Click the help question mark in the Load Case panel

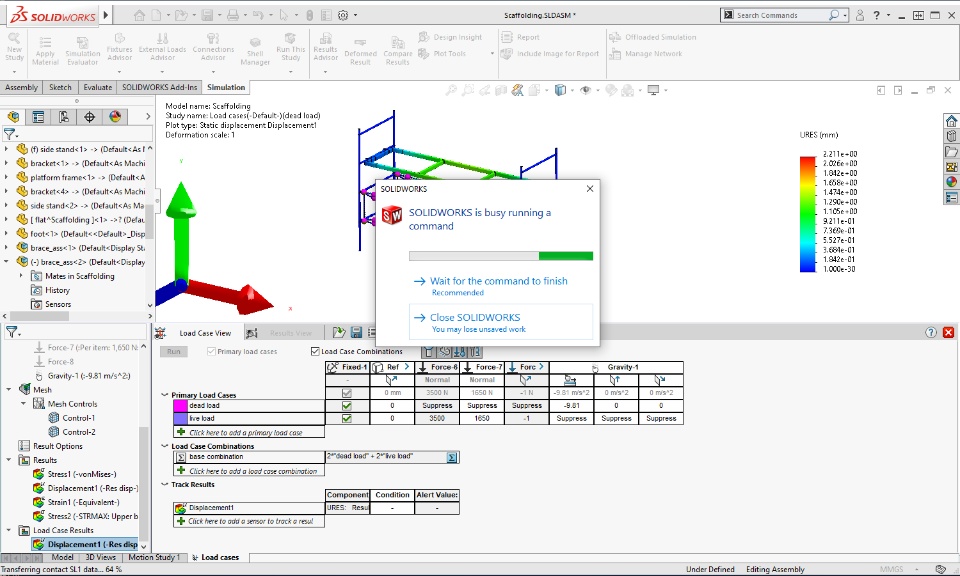pos(931,332)
